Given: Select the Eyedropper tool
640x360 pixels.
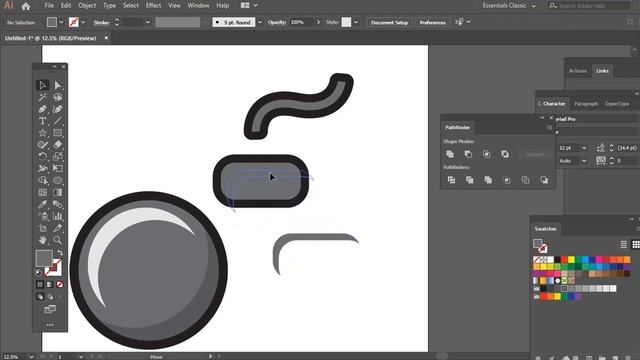Looking at the screenshot, I should [42, 204].
